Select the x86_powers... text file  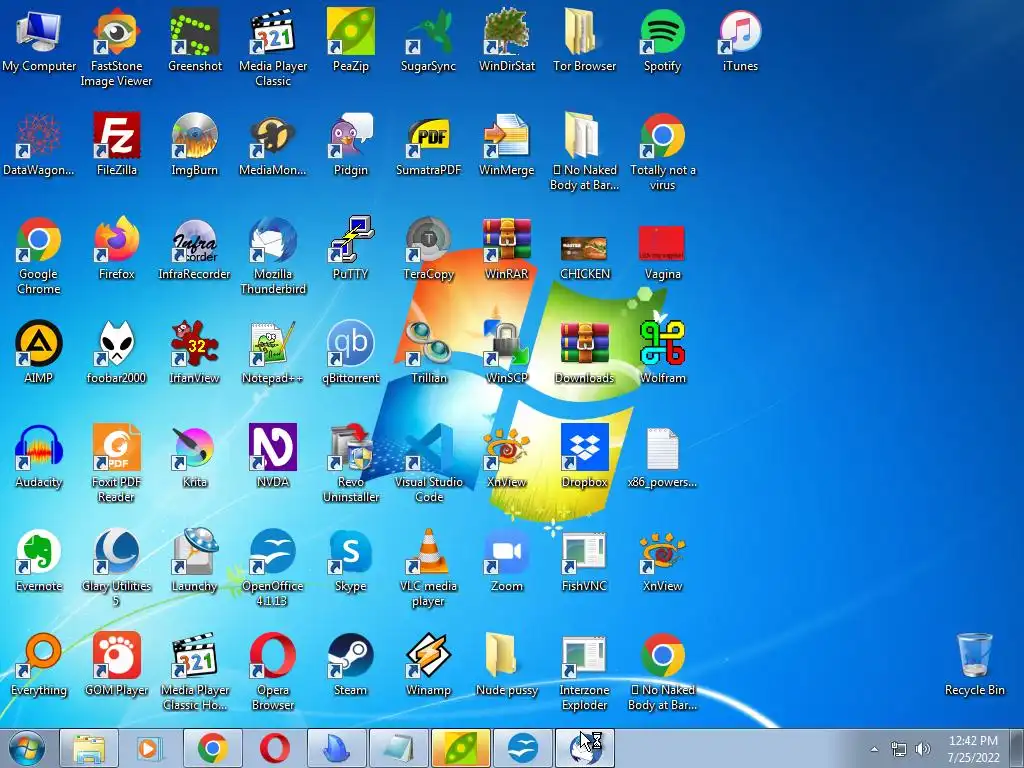pyautogui.click(x=662, y=456)
